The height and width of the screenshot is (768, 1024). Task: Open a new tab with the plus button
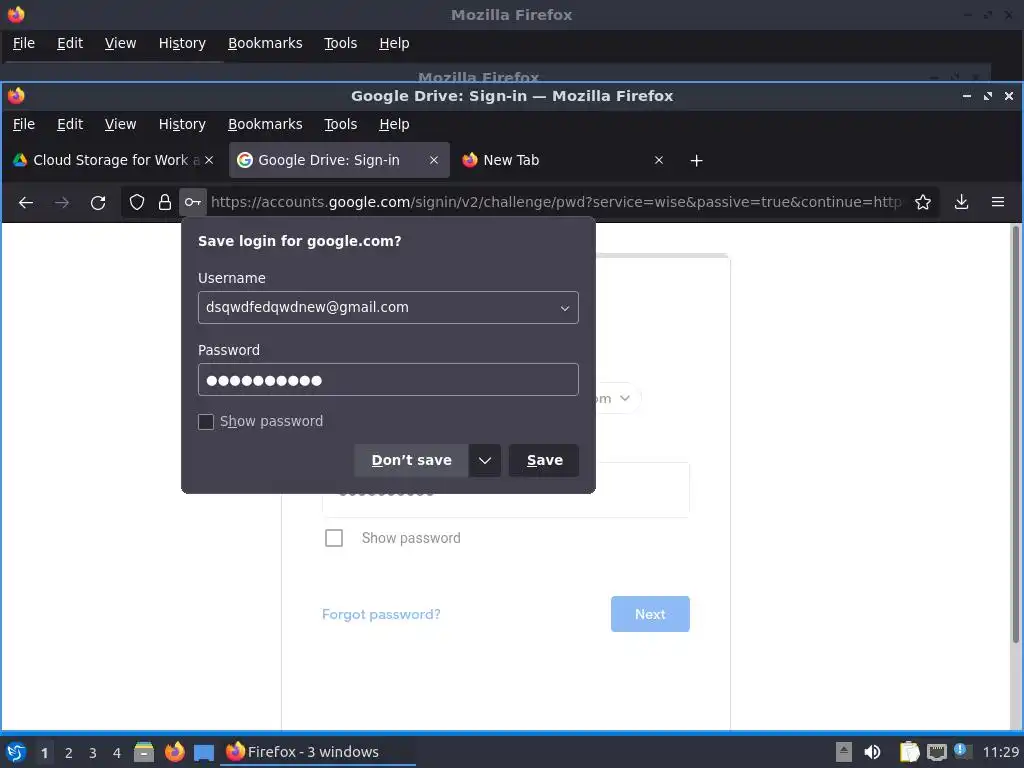point(696,161)
